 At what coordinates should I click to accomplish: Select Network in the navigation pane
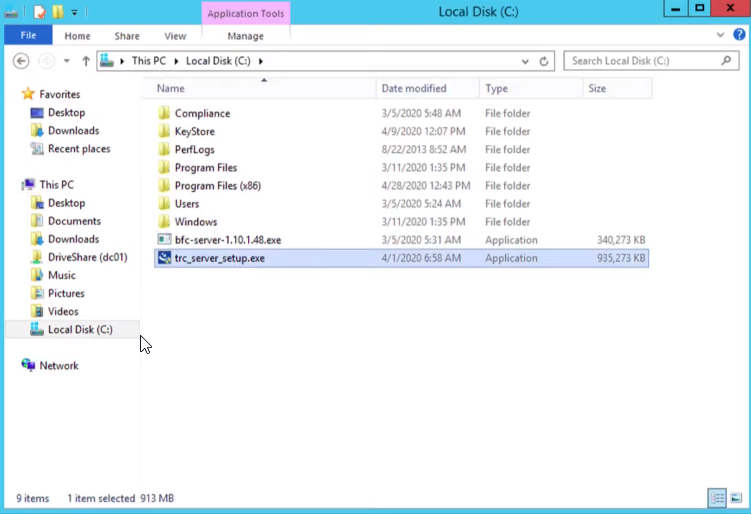(x=58, y=366)
